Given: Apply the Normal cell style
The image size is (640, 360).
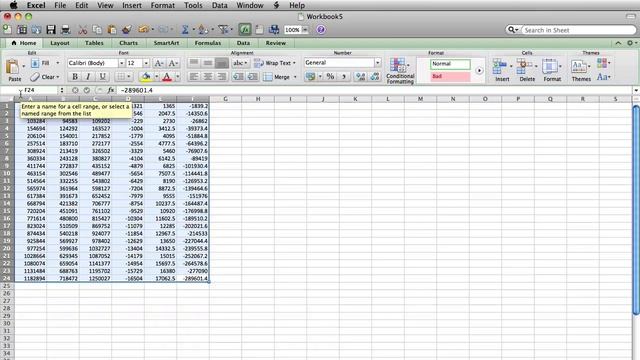Looking at the screenshot, I should pyautogui.click(x=450, y=64).
